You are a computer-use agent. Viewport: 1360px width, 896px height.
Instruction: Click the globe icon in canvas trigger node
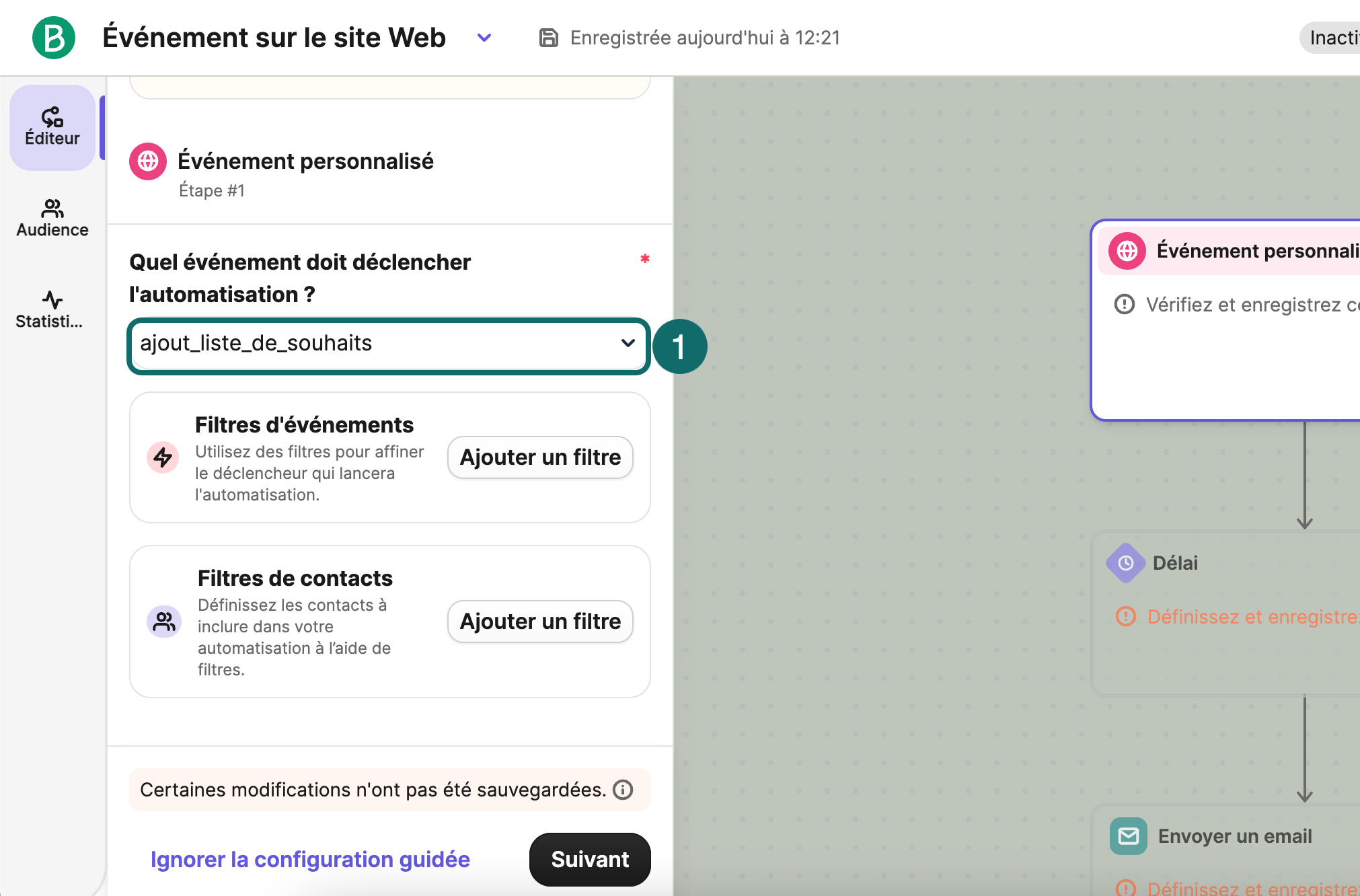coord(1127,251)
